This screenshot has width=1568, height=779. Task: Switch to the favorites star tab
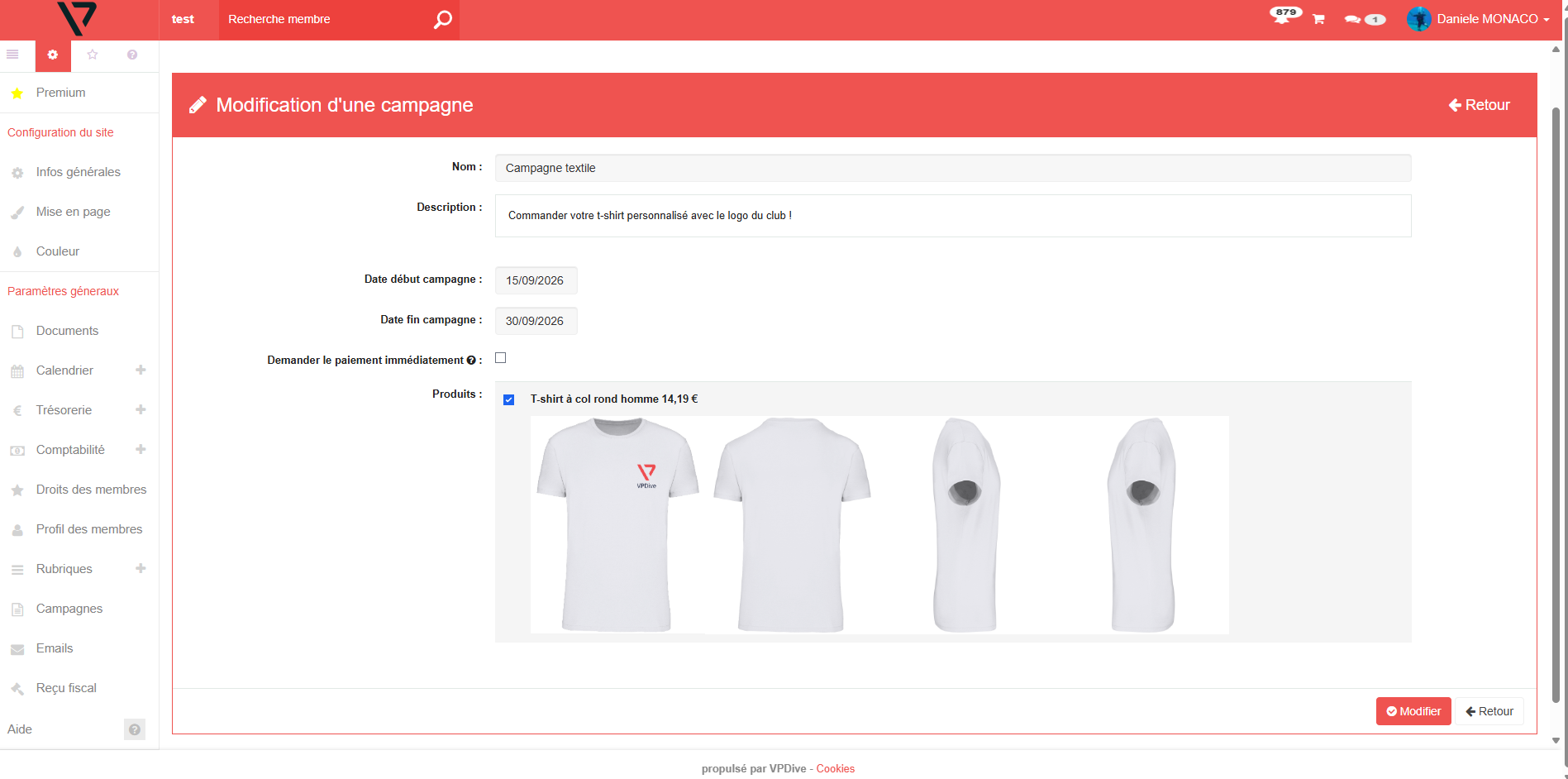[93, 55]
